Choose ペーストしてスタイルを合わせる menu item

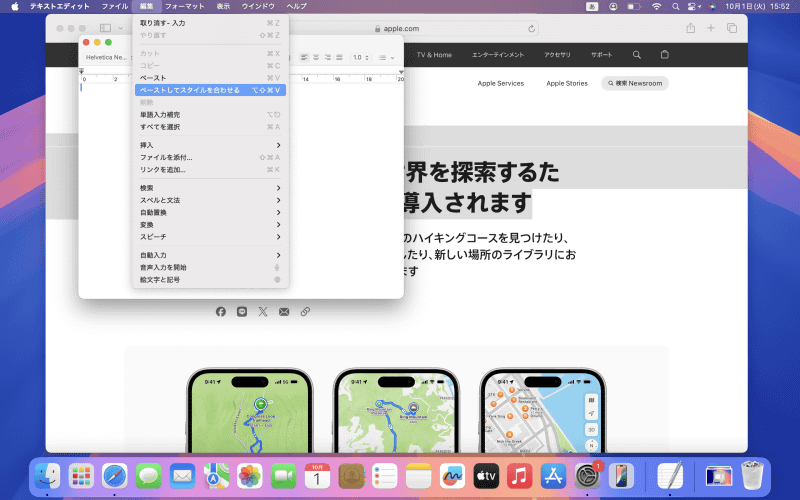click(210, 90)
